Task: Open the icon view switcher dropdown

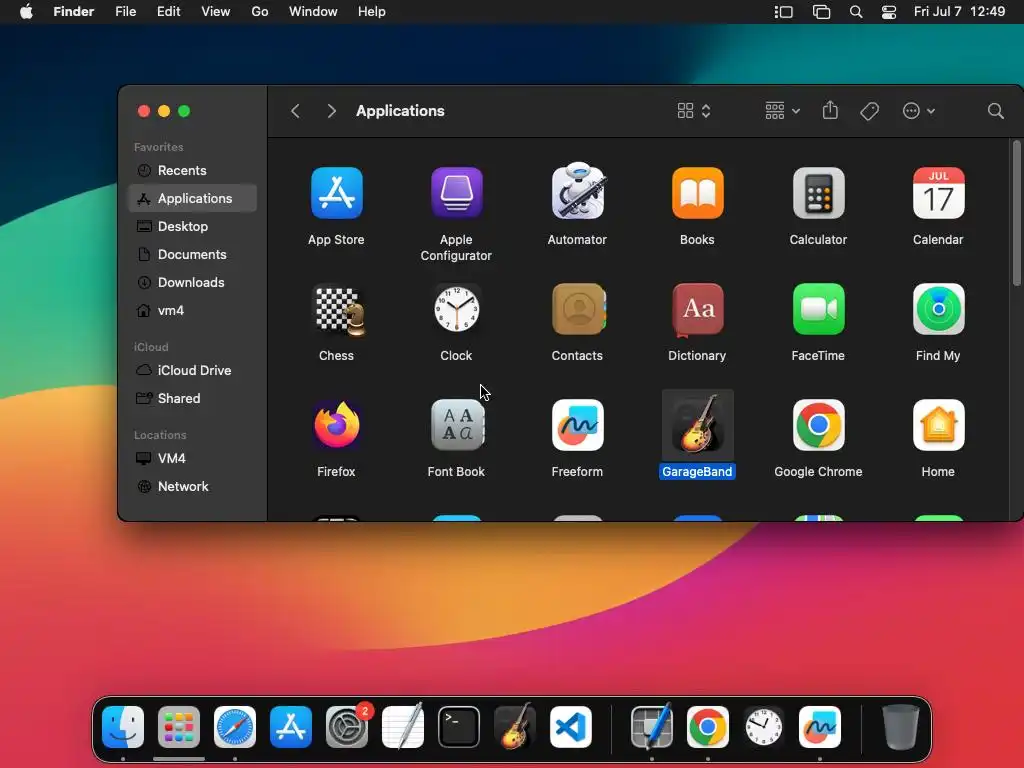Action: (694, 111)
